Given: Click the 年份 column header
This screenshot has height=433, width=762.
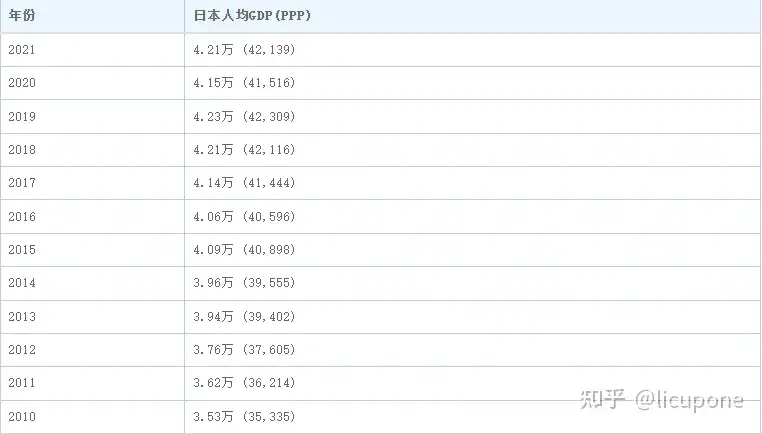Looking at the screenshot, I should [x=21, y=16].
